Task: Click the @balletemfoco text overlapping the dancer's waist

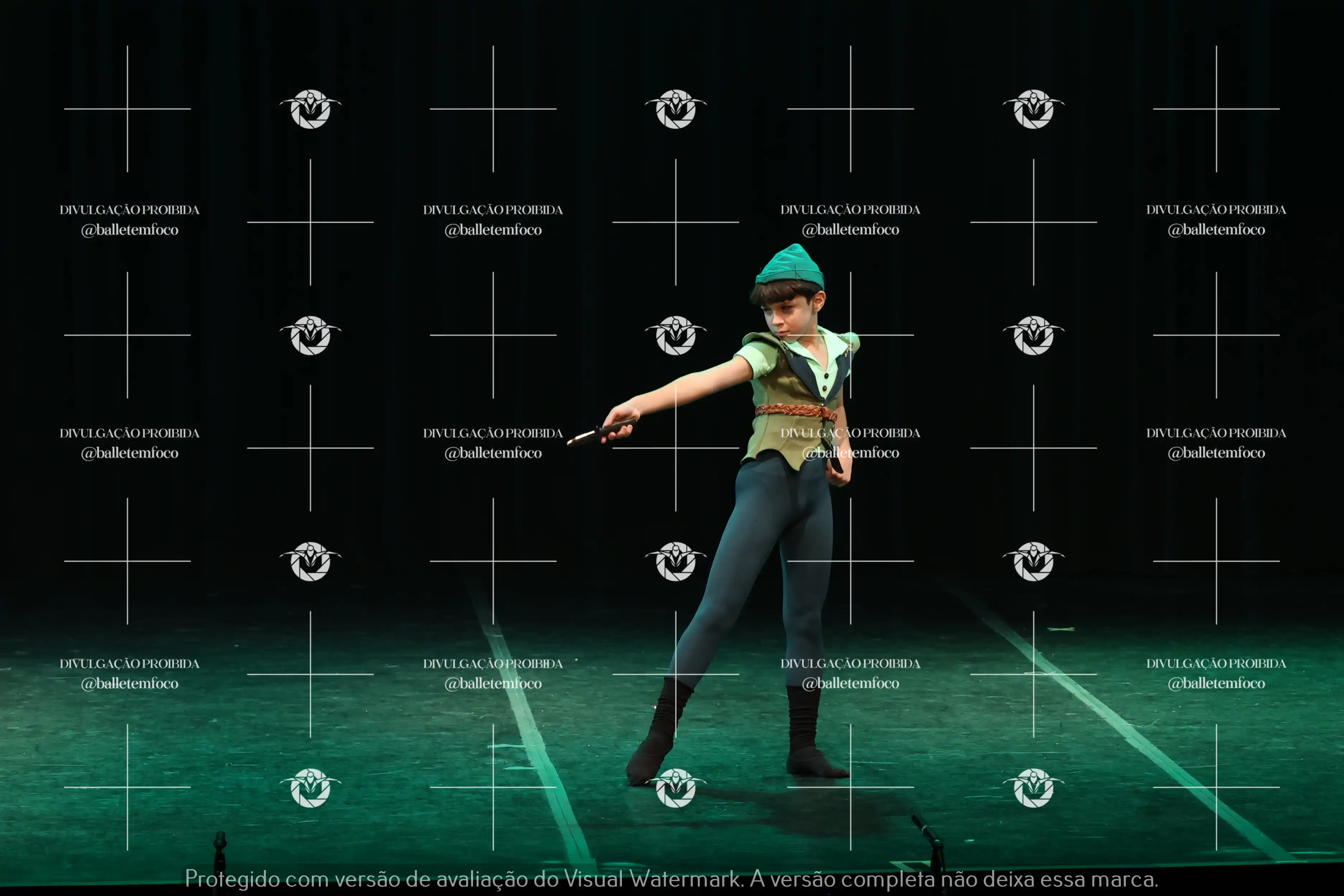Action: coord(850,453)
